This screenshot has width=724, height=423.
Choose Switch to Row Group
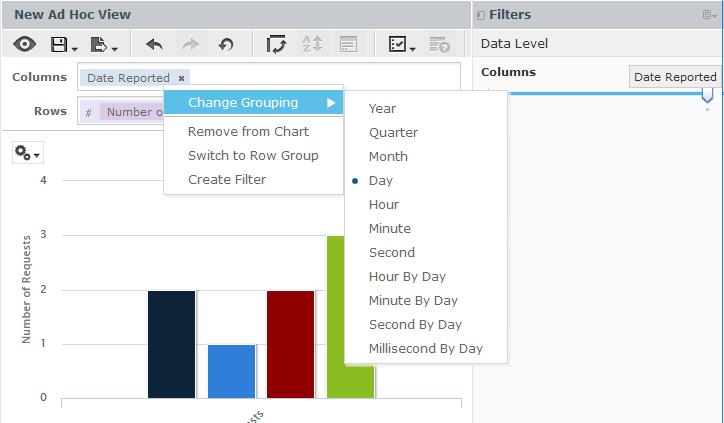(x=253, y=156)
